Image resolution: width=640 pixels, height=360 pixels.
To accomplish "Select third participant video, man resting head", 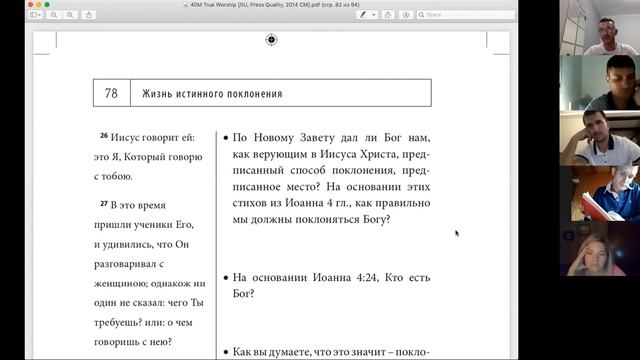I will [600, 138].
